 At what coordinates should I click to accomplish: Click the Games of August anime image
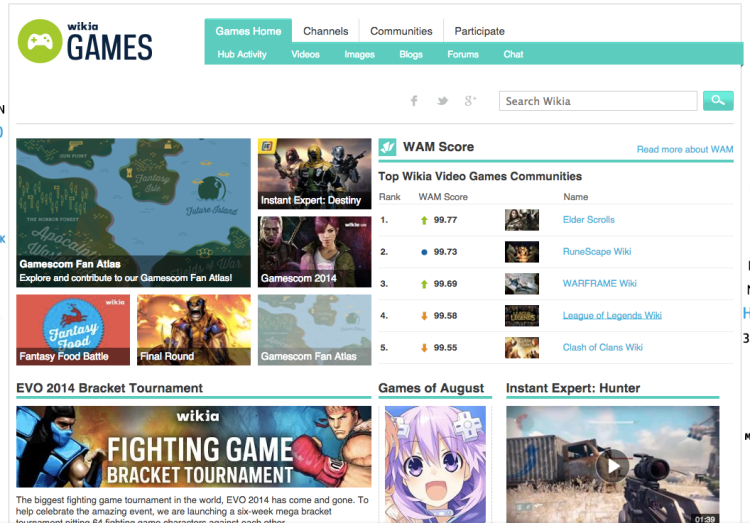435,464
